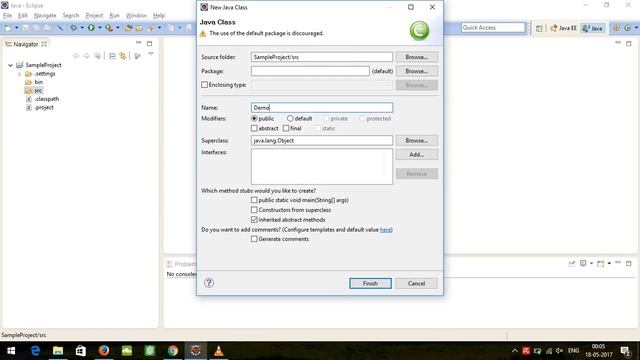Click the green C new-class toolbar icon
The image size is (640, 360).
[x=627, y=28]
